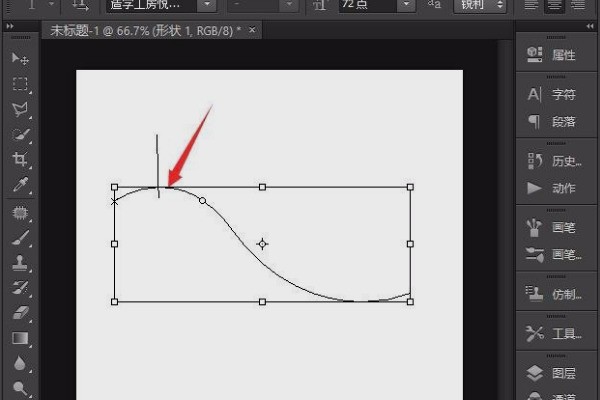Click the top-left transform handle

[114, 187]
